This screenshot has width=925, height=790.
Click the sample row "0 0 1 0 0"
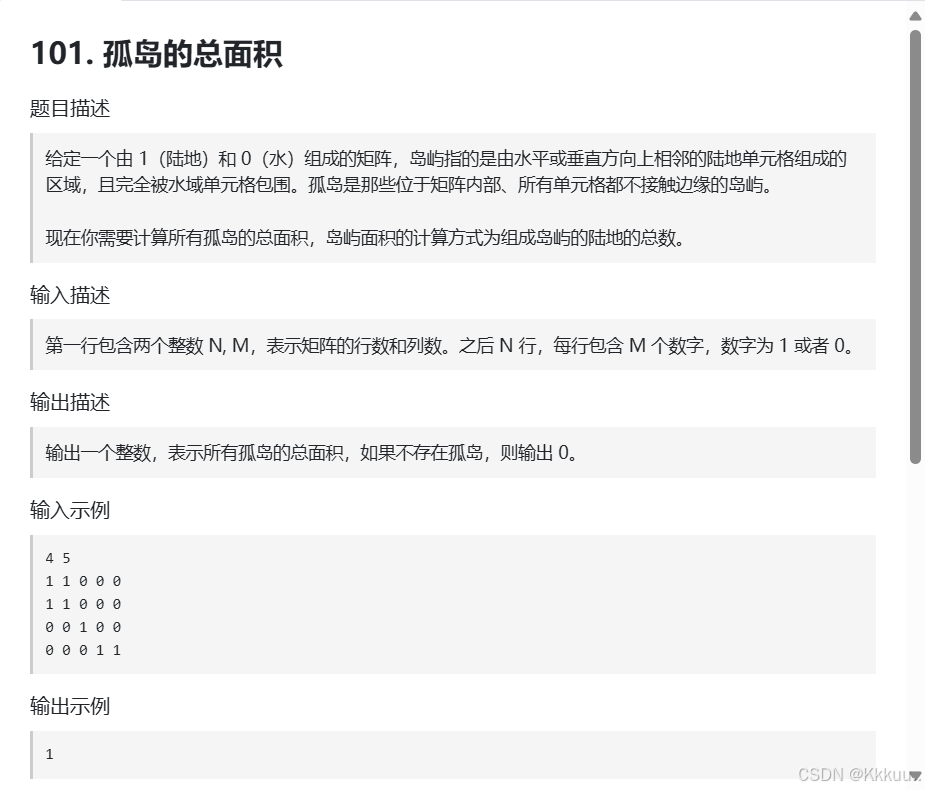[83, 627]
